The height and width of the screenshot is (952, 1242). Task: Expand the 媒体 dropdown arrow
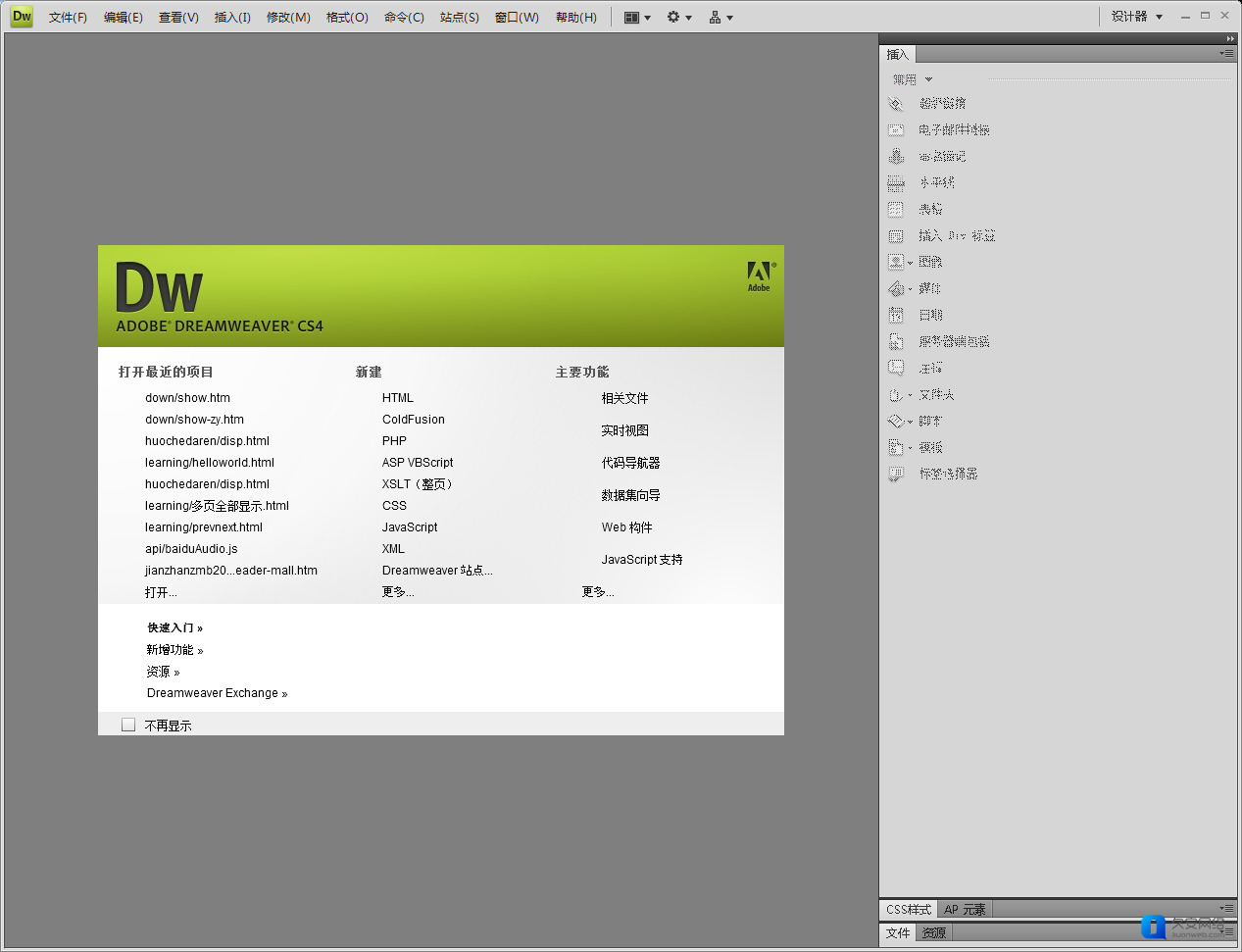911,289
